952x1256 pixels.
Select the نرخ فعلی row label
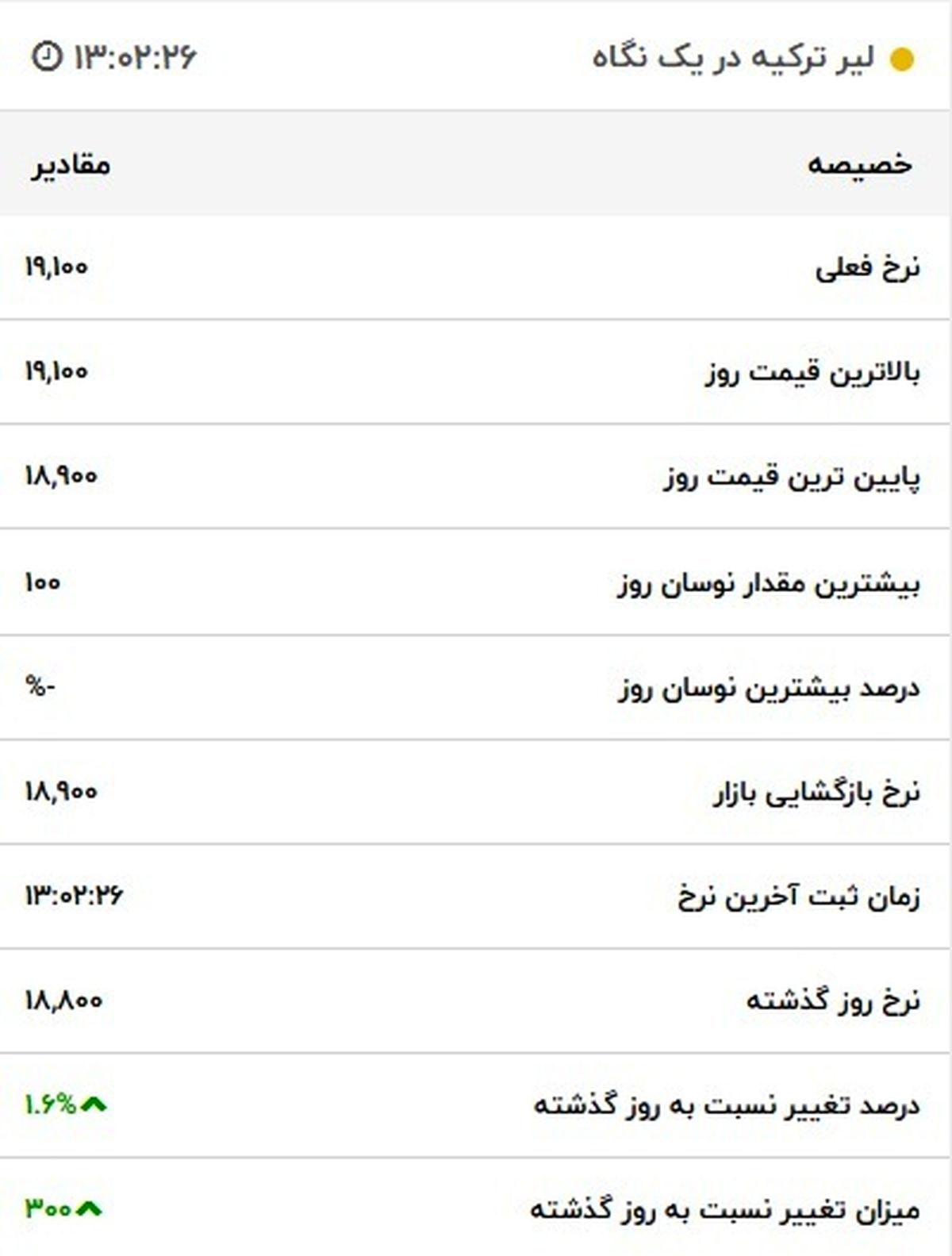(x=868, y=268)
